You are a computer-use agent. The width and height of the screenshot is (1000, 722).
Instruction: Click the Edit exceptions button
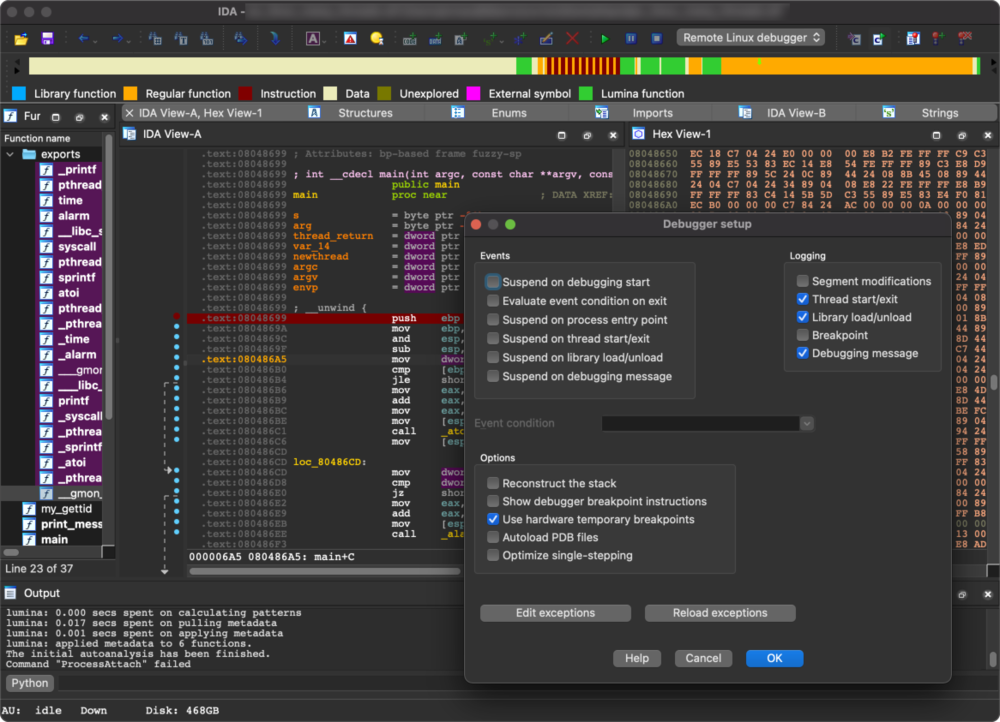pyautogui.click(x=555, y=613)
